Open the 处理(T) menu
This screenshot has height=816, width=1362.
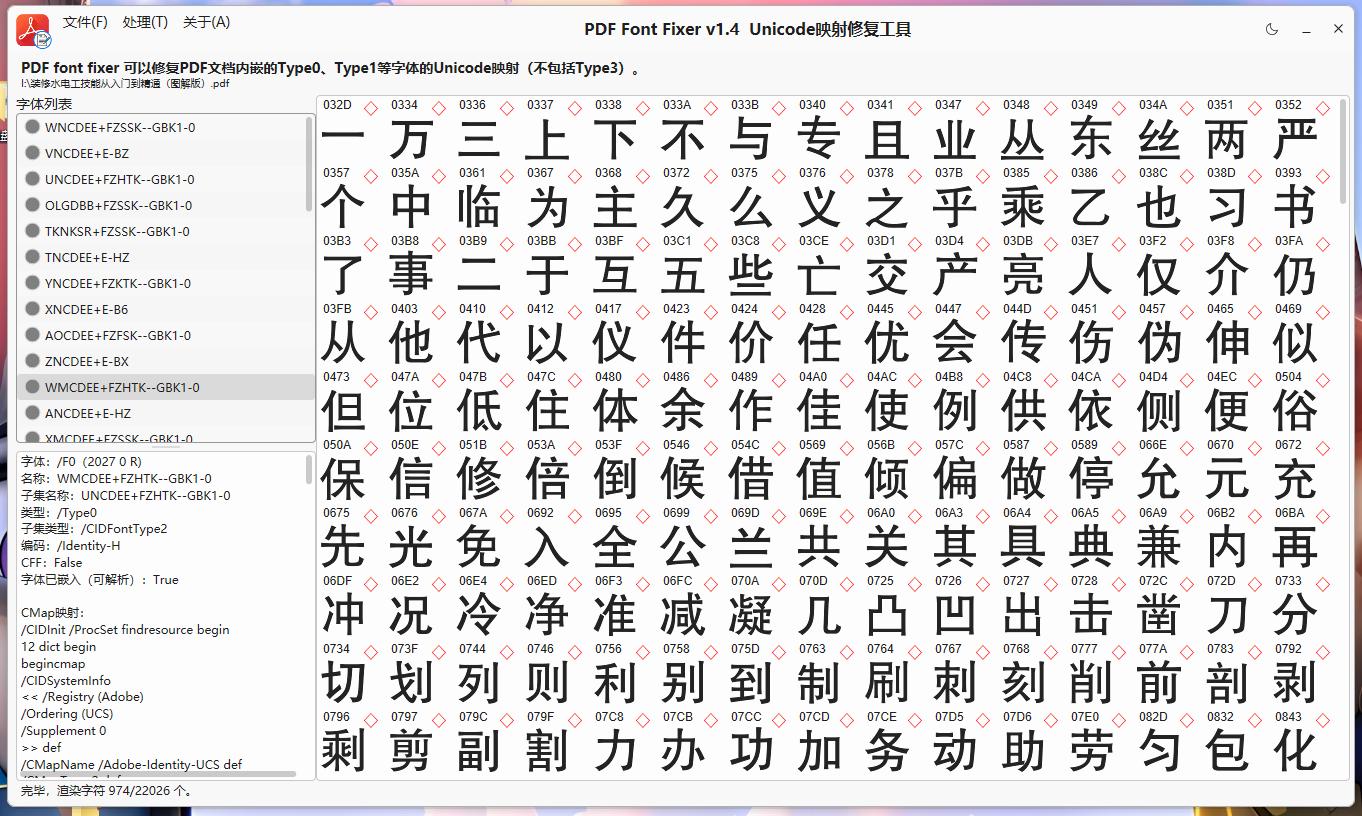[x=146, y=22]
